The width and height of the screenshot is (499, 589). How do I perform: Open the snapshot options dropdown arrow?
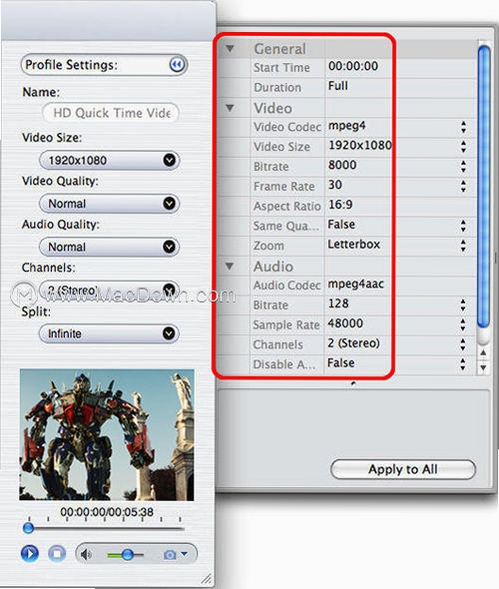pyautogui.click(x=184, y=554)
